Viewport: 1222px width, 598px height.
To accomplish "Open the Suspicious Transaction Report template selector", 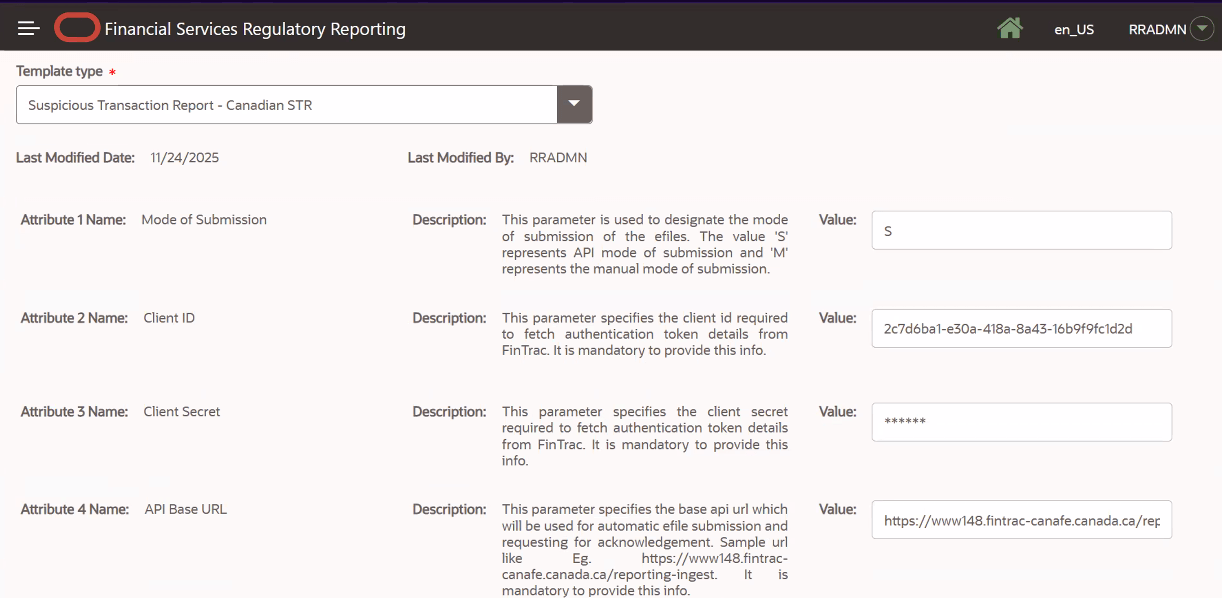I will (x=290, y=104).
